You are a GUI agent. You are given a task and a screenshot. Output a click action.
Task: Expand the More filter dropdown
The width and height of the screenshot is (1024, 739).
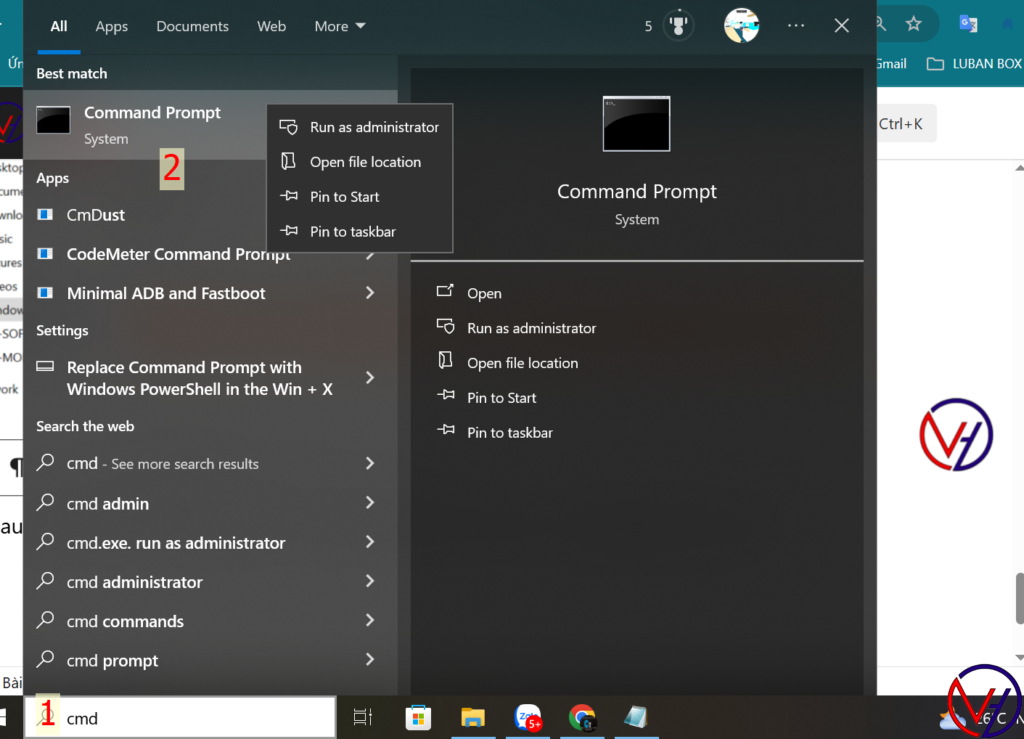340,26
